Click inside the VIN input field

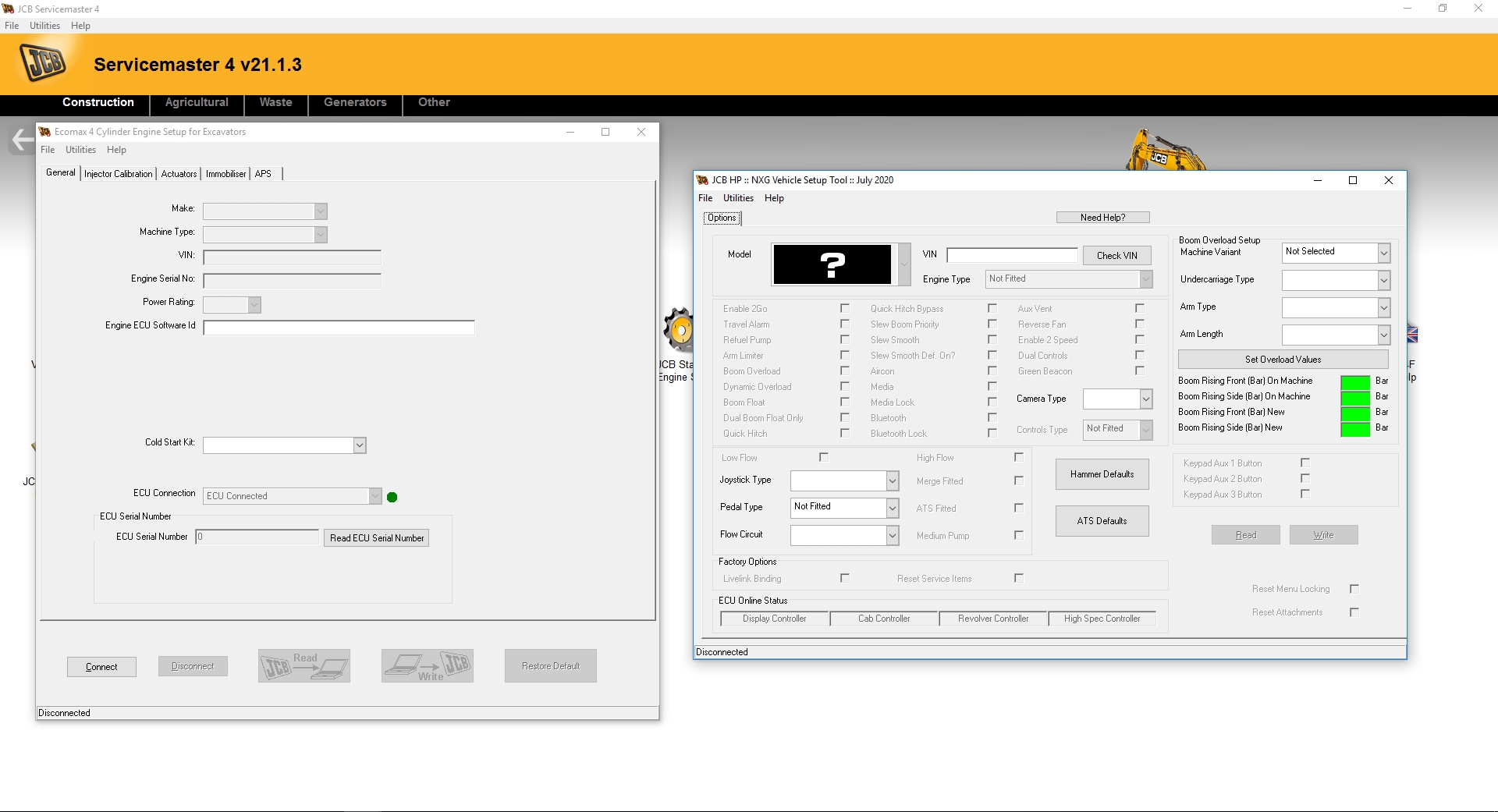click(1012, 255)
